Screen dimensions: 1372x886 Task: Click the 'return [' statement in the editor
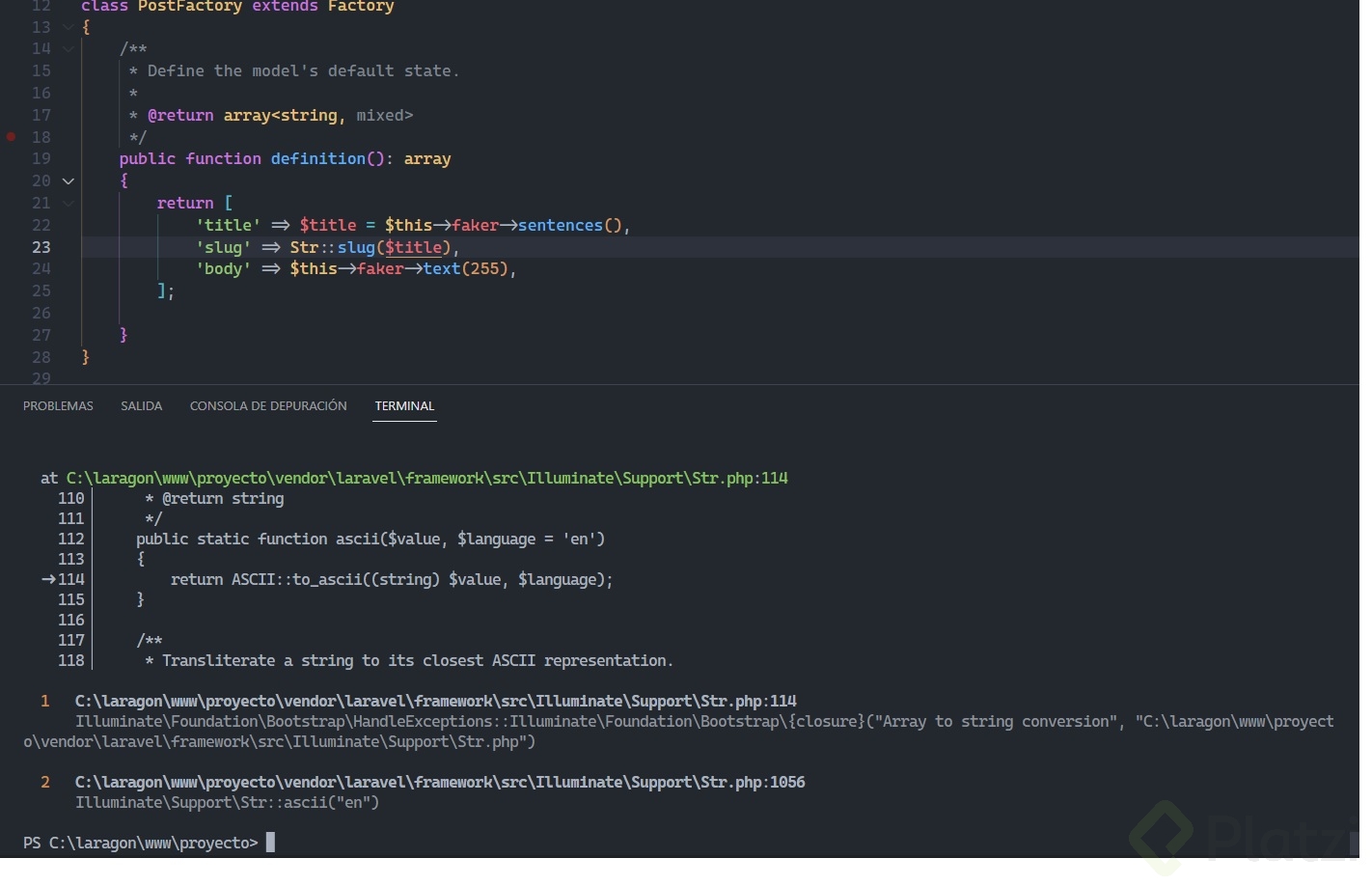[x=195, y=203]
